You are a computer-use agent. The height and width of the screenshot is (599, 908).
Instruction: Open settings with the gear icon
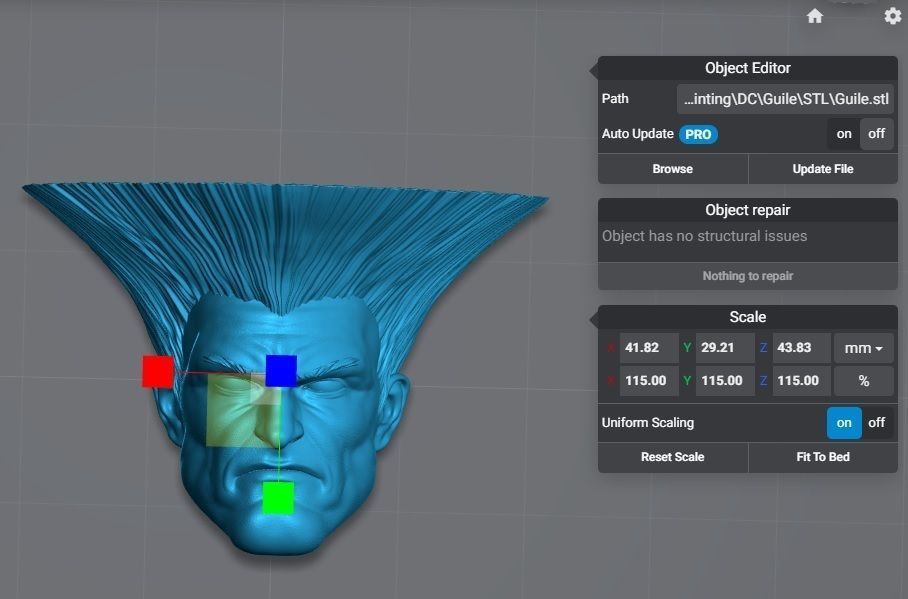point(893,16)
